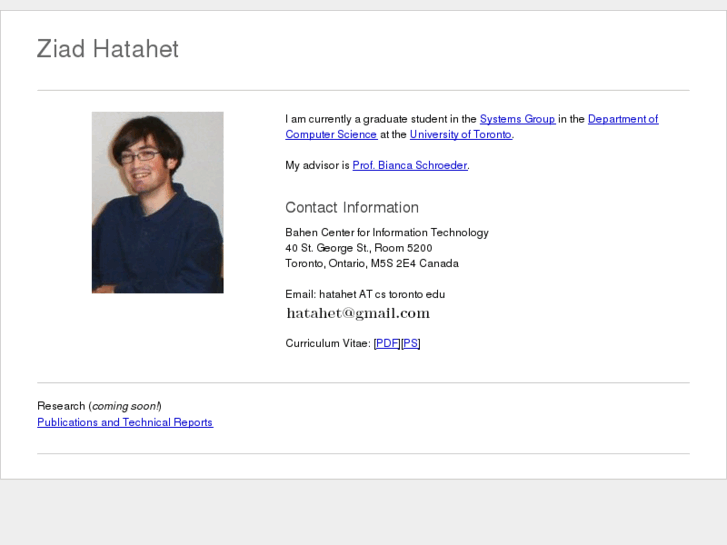Open the Systems Group link
The image size is (727, 545).
click(x=517, y=119)
